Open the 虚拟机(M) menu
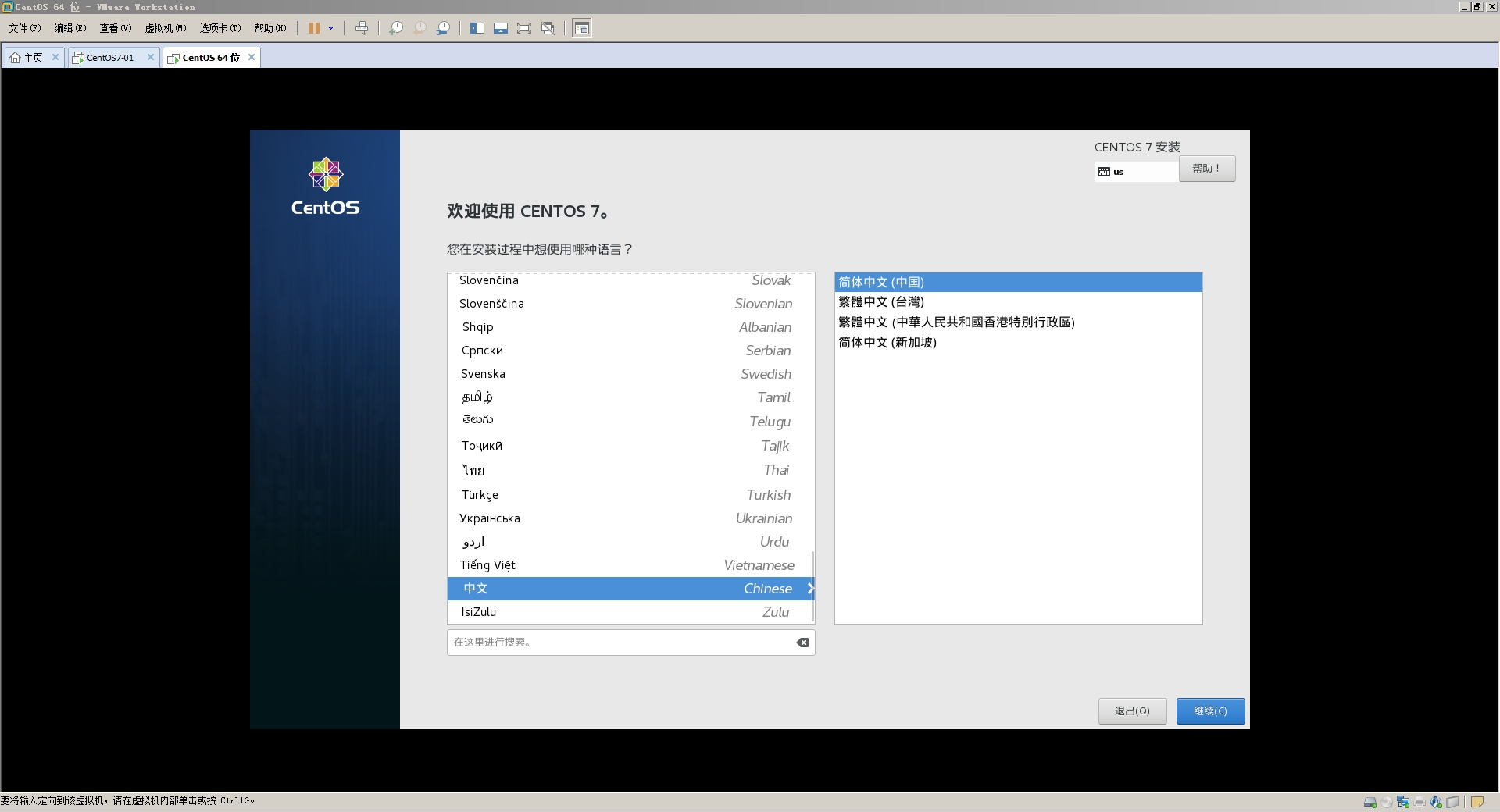 pos(166,28)
